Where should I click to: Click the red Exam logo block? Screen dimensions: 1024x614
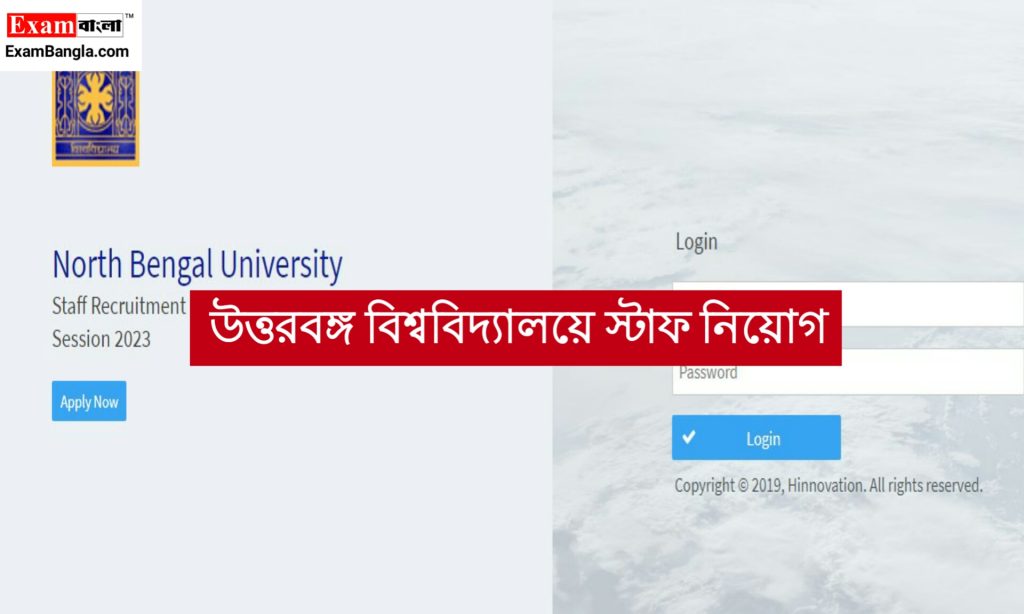click(x=41, y=25)
